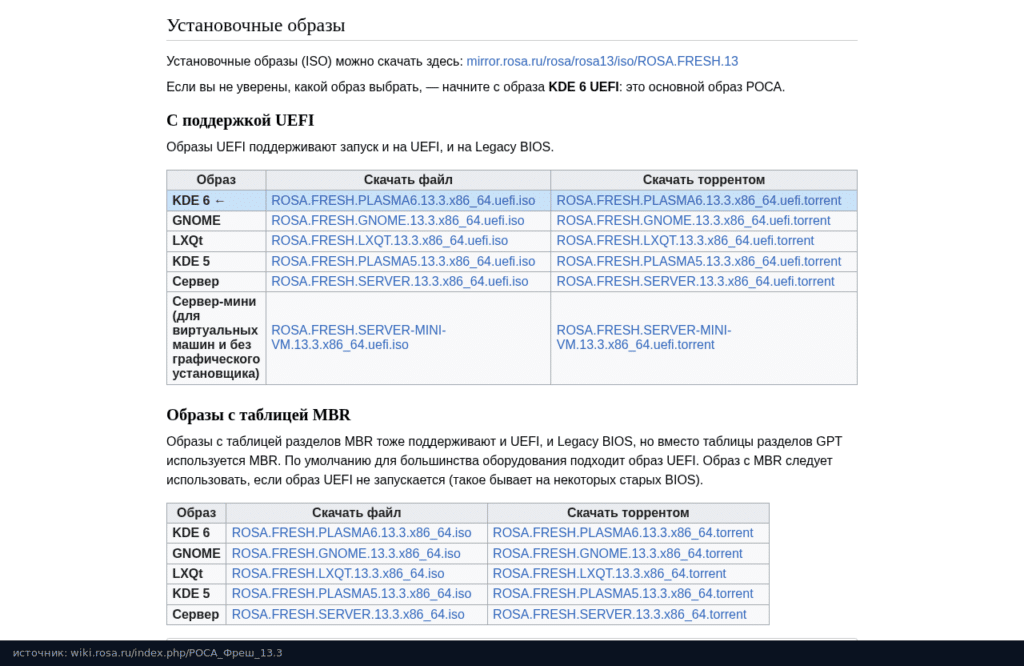Download ROSA.FRESH.GNOME.13.3.x86_64.uefi.torrent

[694, 221]
